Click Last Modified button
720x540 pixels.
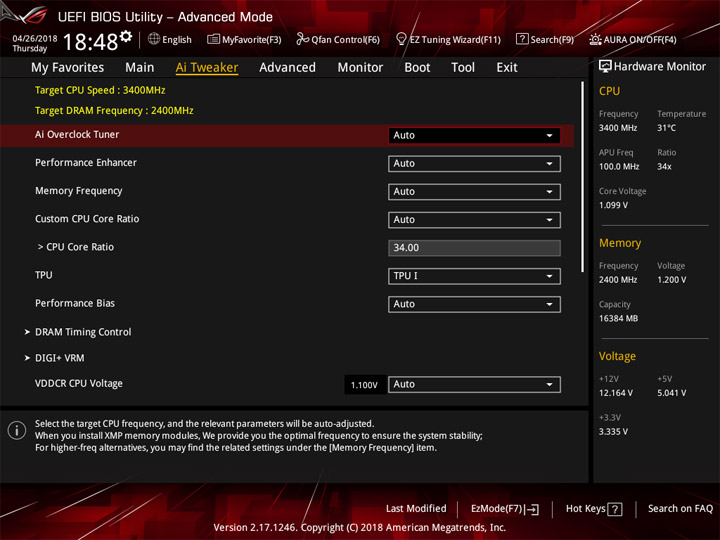pos(416,508)
